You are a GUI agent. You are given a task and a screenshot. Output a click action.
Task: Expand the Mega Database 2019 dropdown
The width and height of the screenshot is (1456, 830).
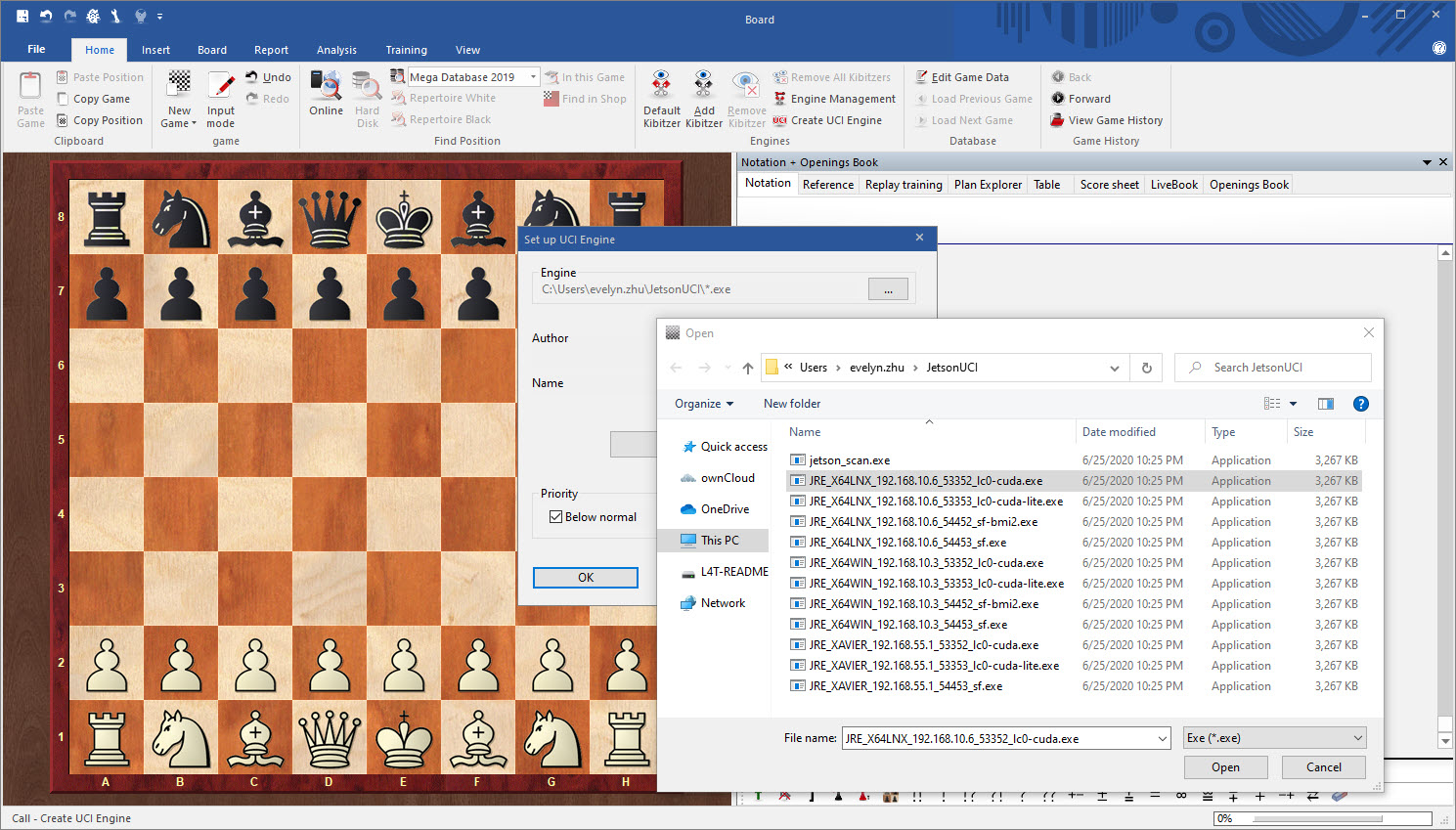point(533,77)
